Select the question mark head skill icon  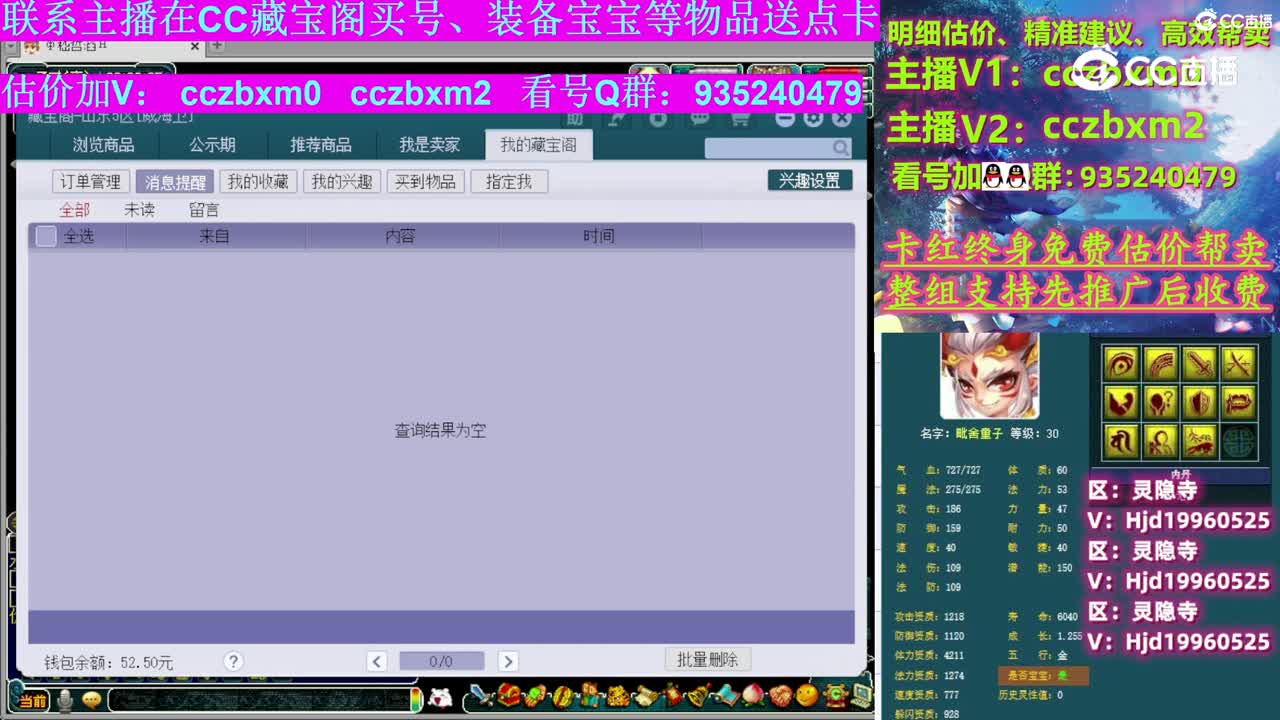click(1161, 402)
